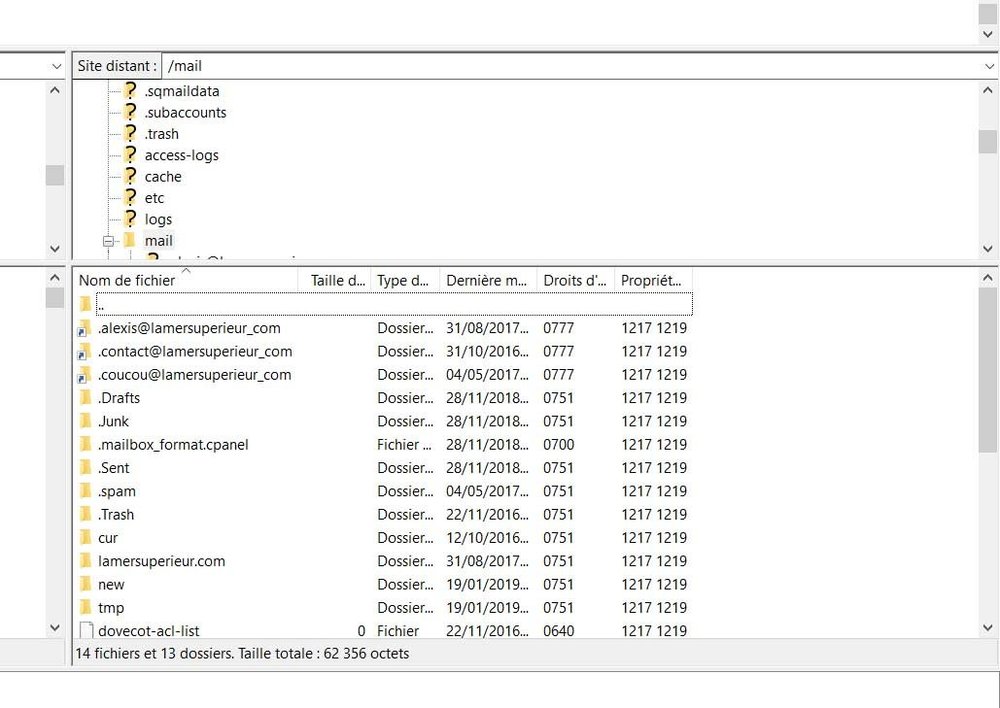Click the message log scrollbar down arrow
Viewport: 1000px width, 708px height.
[988, 35]
